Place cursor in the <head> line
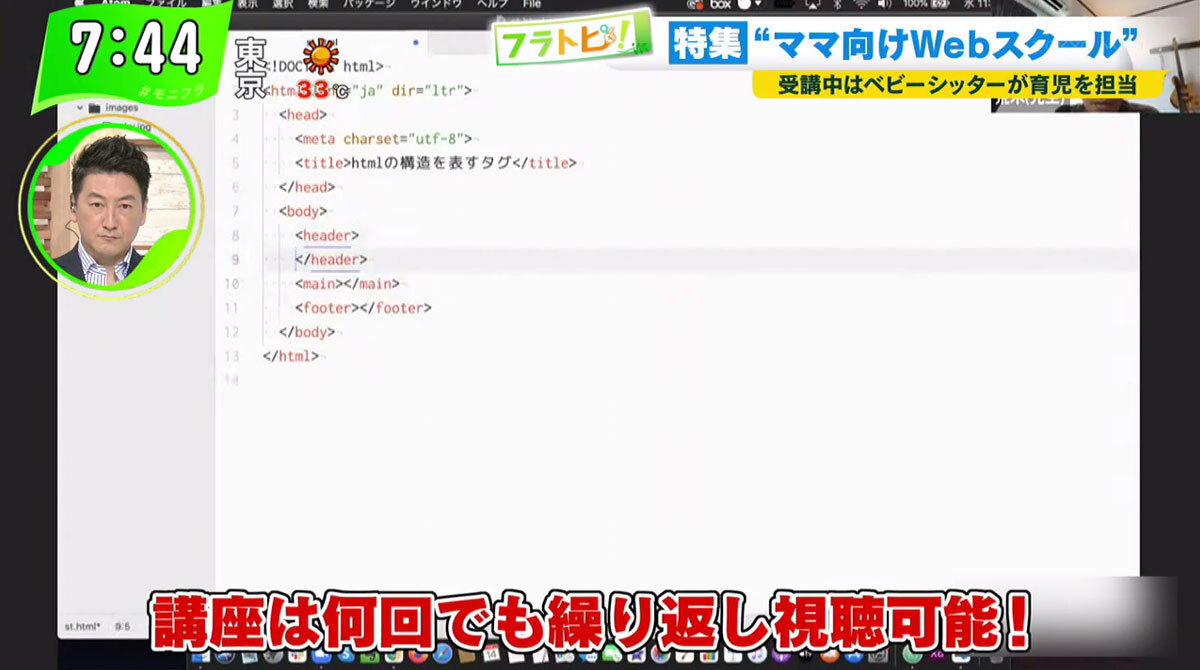Image resolution: width=1200 pixels, height=670 pixels. point(301,115)
